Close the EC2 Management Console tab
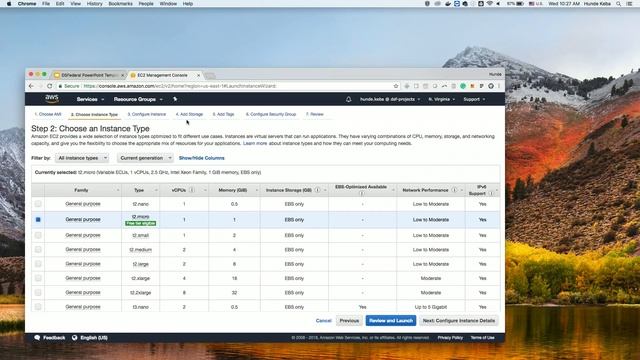Image resolution: width=640 pixels, height=360 pixels. (x=199, y=75)
